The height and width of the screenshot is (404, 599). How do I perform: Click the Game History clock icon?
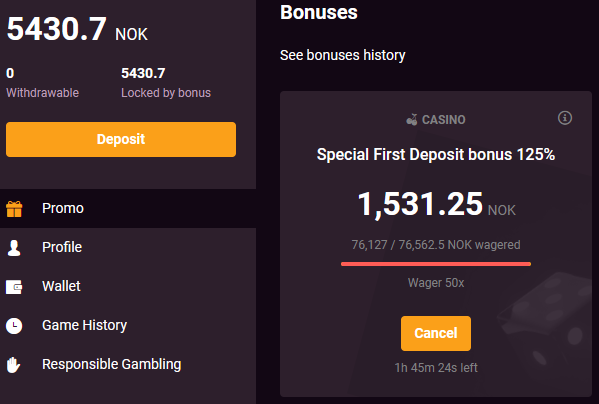coord(14,326)
